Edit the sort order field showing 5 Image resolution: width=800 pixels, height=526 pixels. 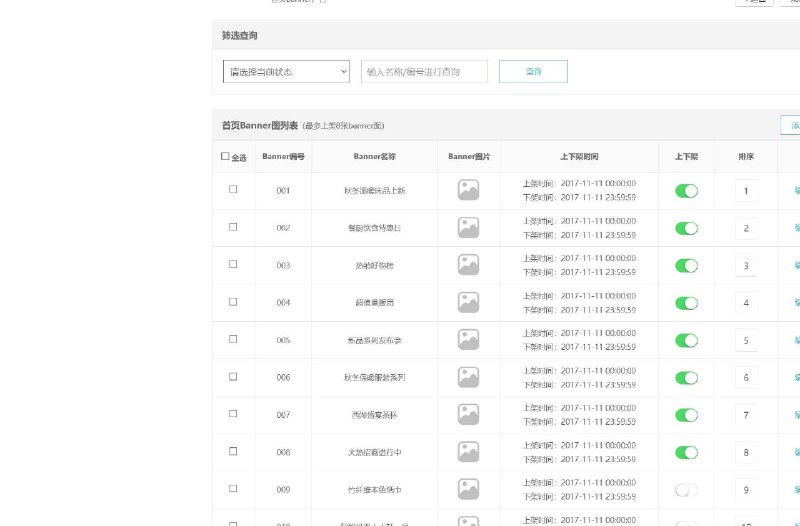pos(746,340)
